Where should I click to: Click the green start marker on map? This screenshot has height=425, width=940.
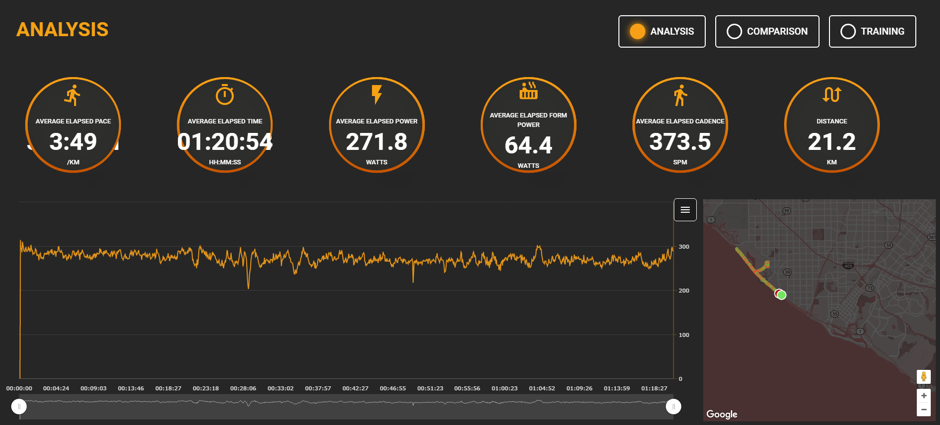tap(782, 295)
